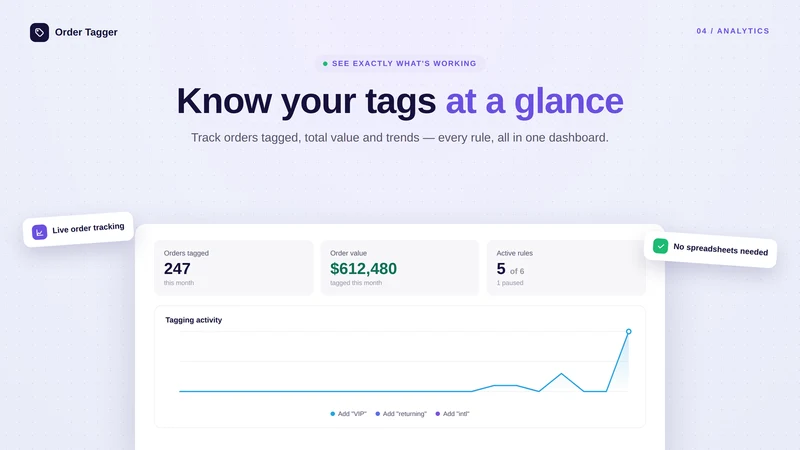Click the Add "VIP" legend label
The image size is (800, 450).
pyautogui.click(x=352, y=414)
